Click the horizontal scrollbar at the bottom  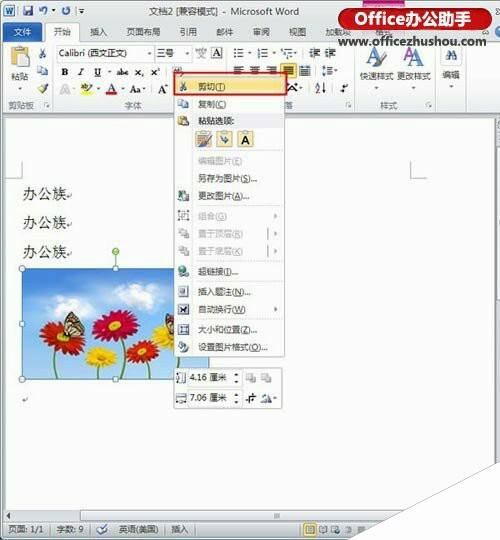tap(241, 516)
